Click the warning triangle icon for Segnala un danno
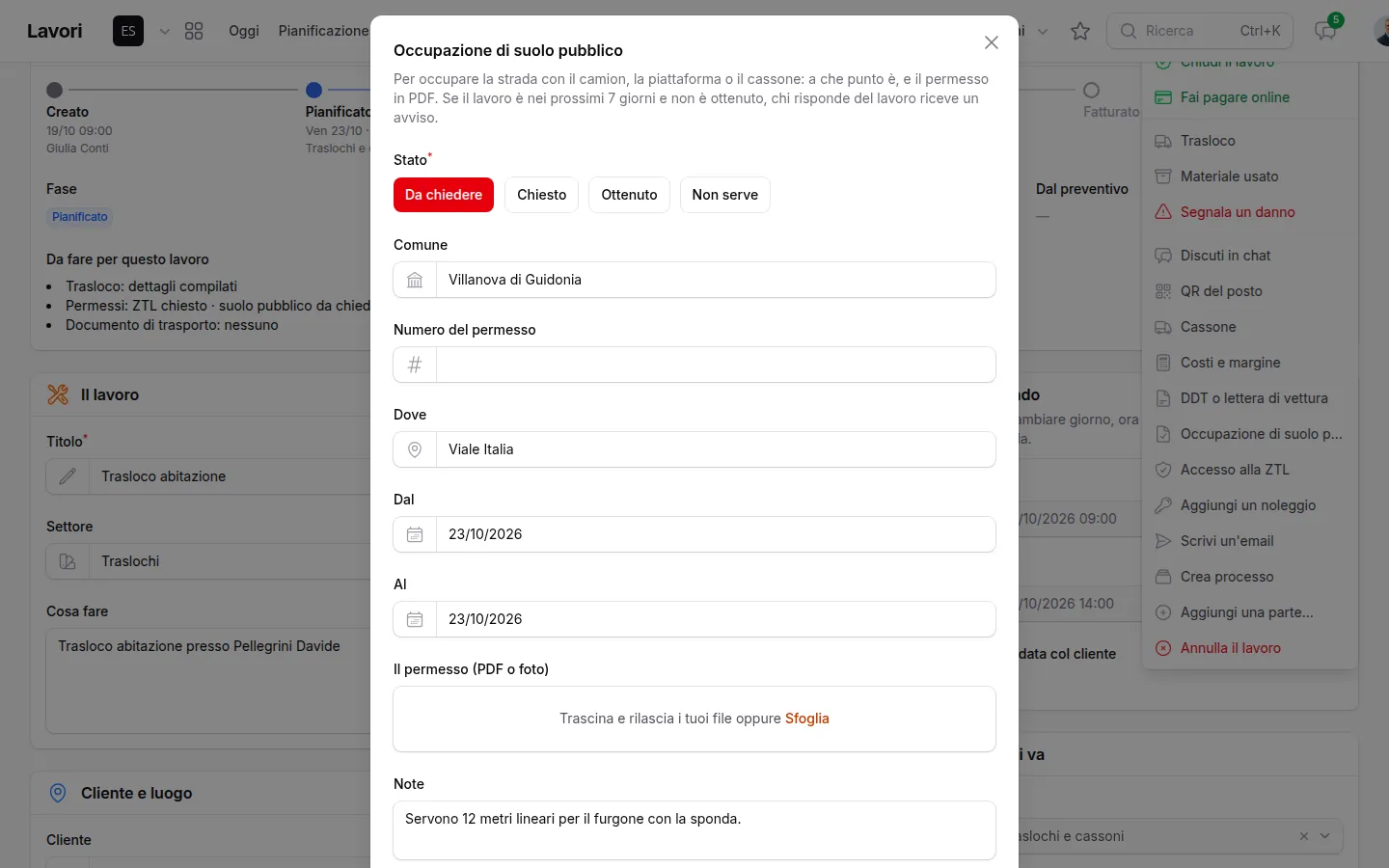Screen dimensions: 1389x868 click(x=1163, y=212)
